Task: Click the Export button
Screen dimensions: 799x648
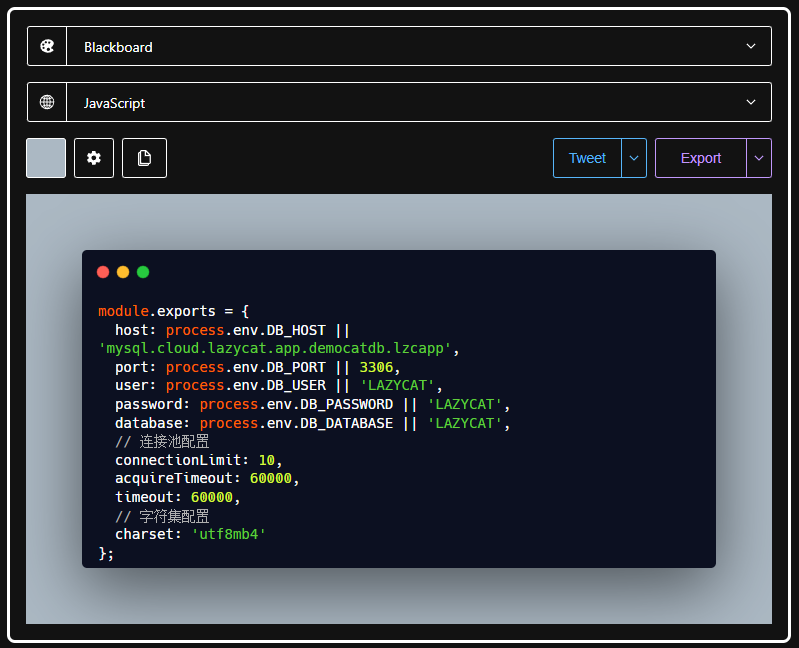Action: click(x=701, y=158)
